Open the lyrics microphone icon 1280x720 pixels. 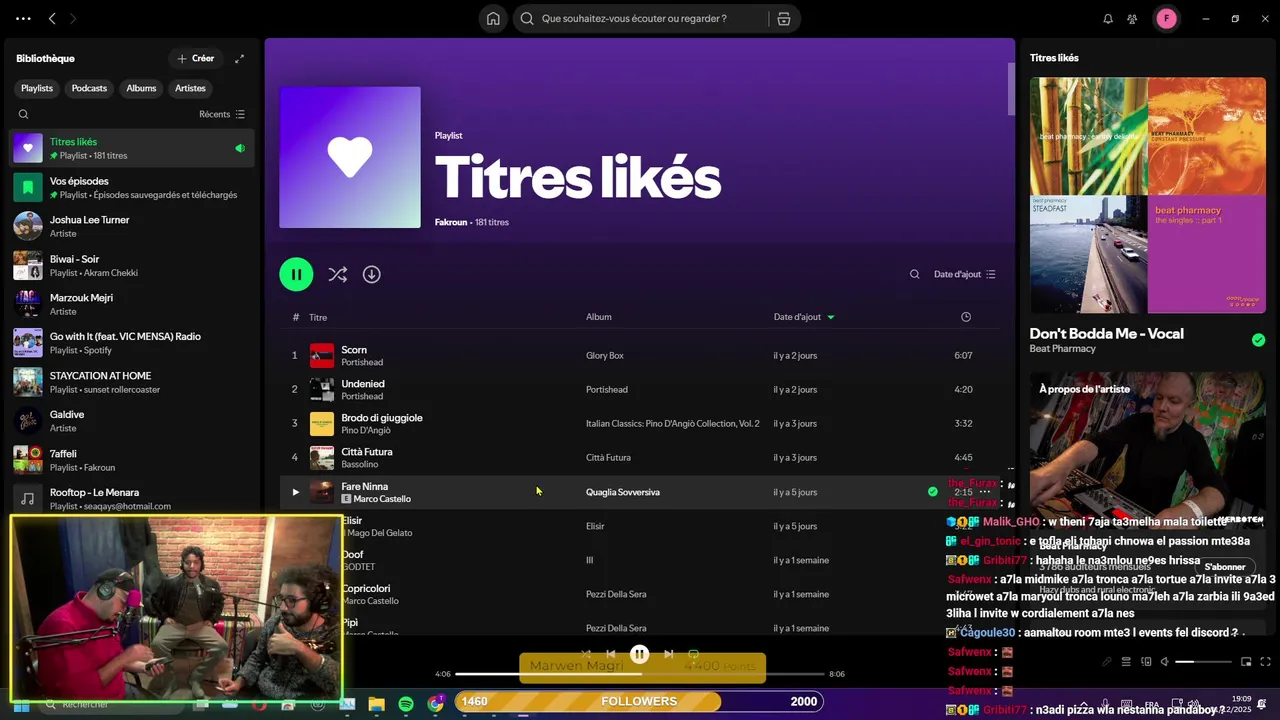1106,661
